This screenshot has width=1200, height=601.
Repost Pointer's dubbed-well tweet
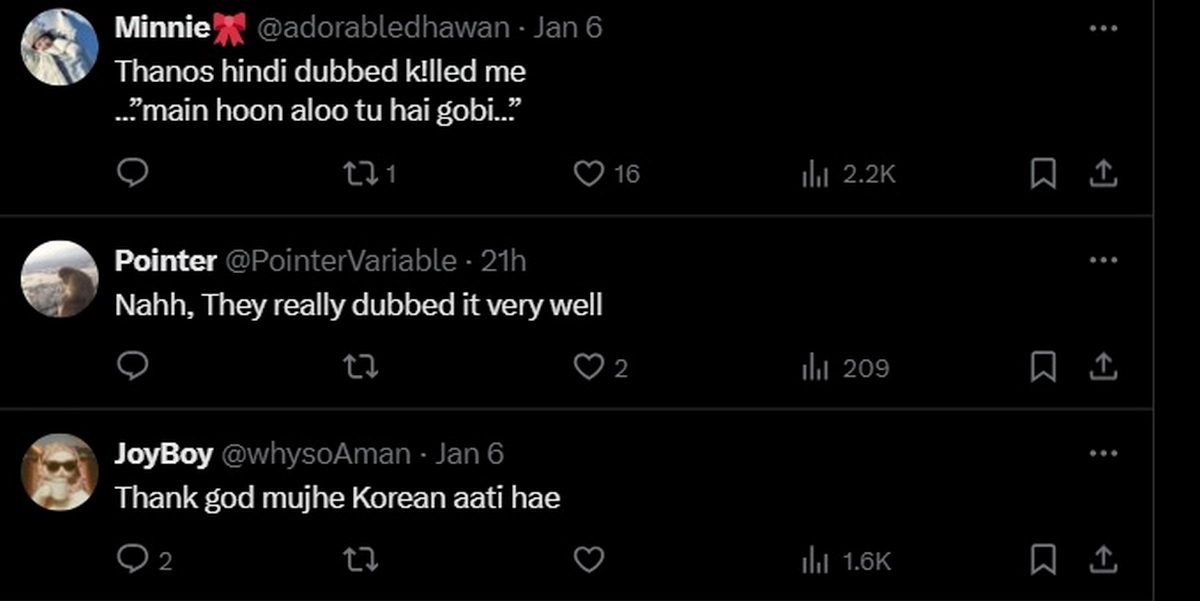(360, 368)
